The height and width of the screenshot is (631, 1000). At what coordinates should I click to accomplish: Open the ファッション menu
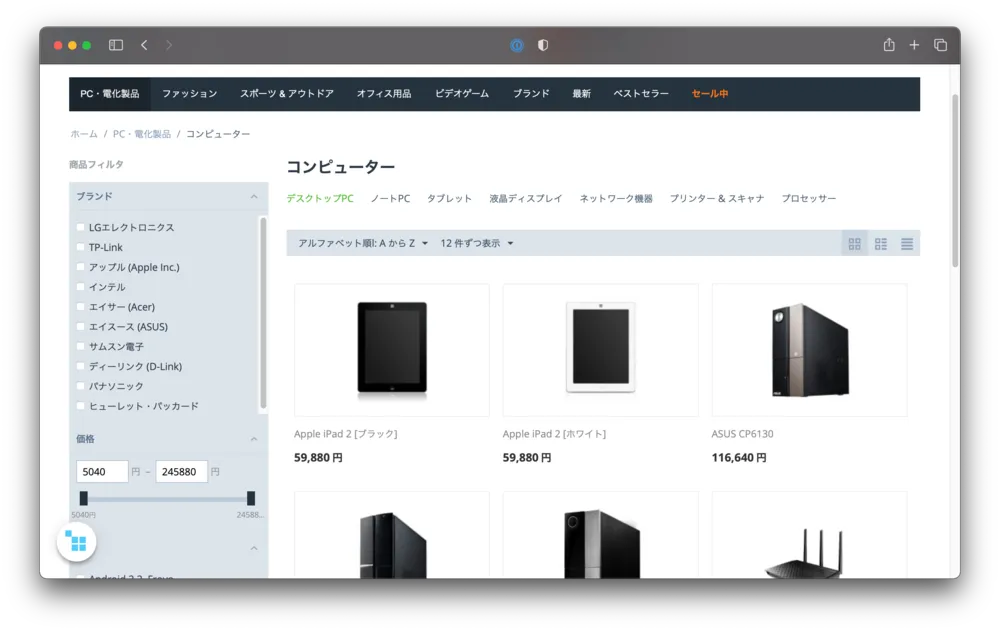[189, 94]
